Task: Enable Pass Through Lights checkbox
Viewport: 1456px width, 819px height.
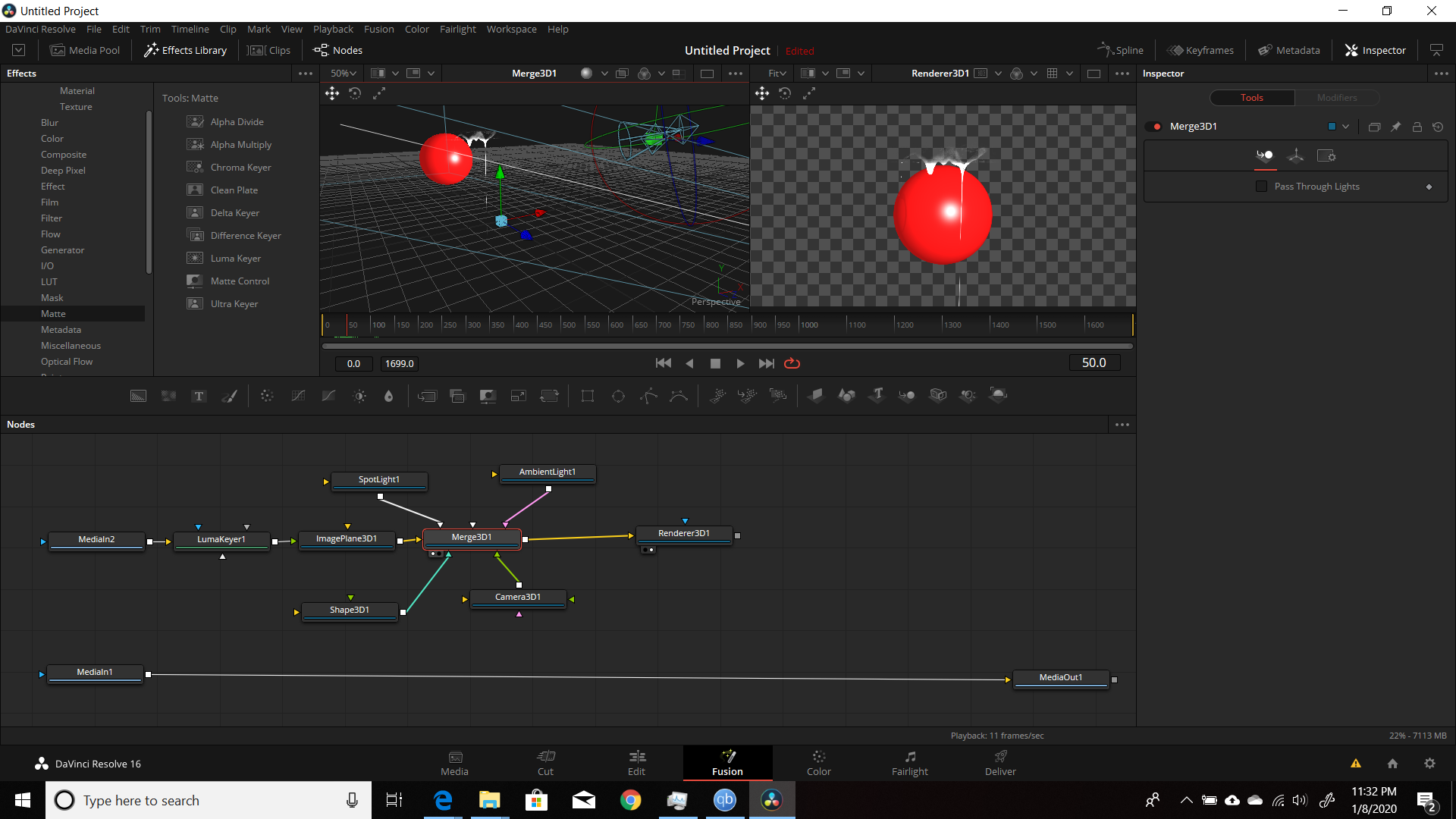Action: [1261, 187]
